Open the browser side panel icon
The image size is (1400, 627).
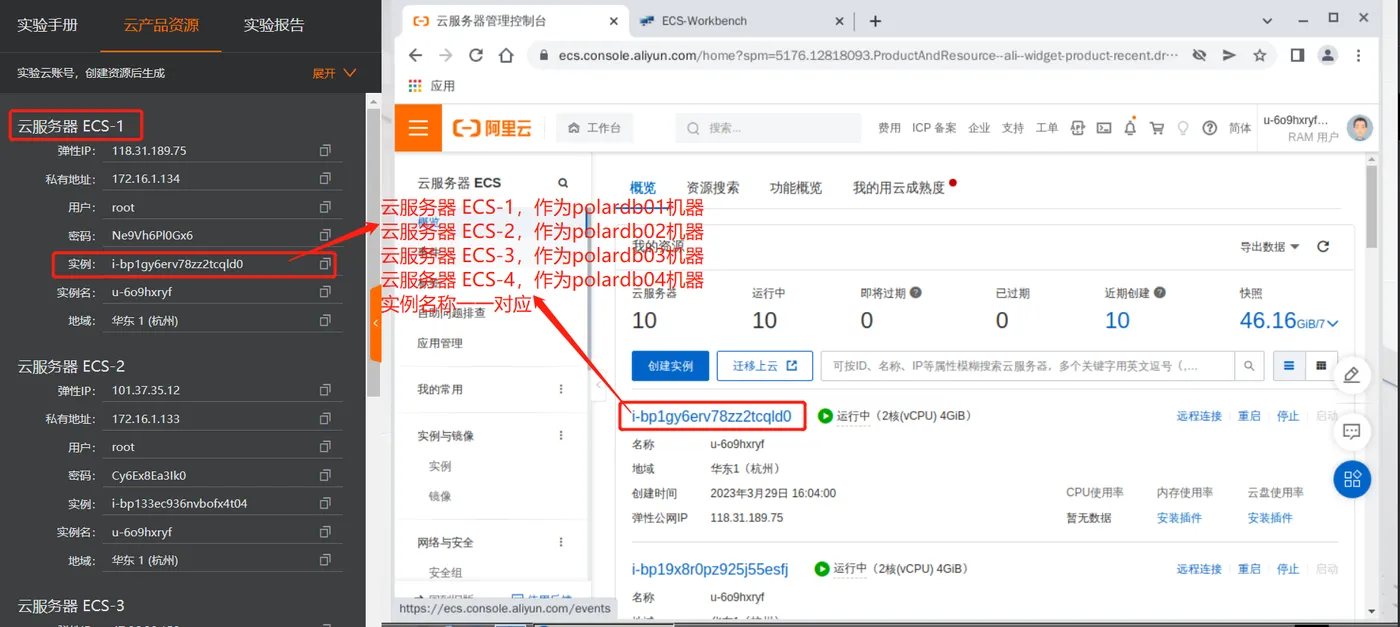pos(1297,56)
